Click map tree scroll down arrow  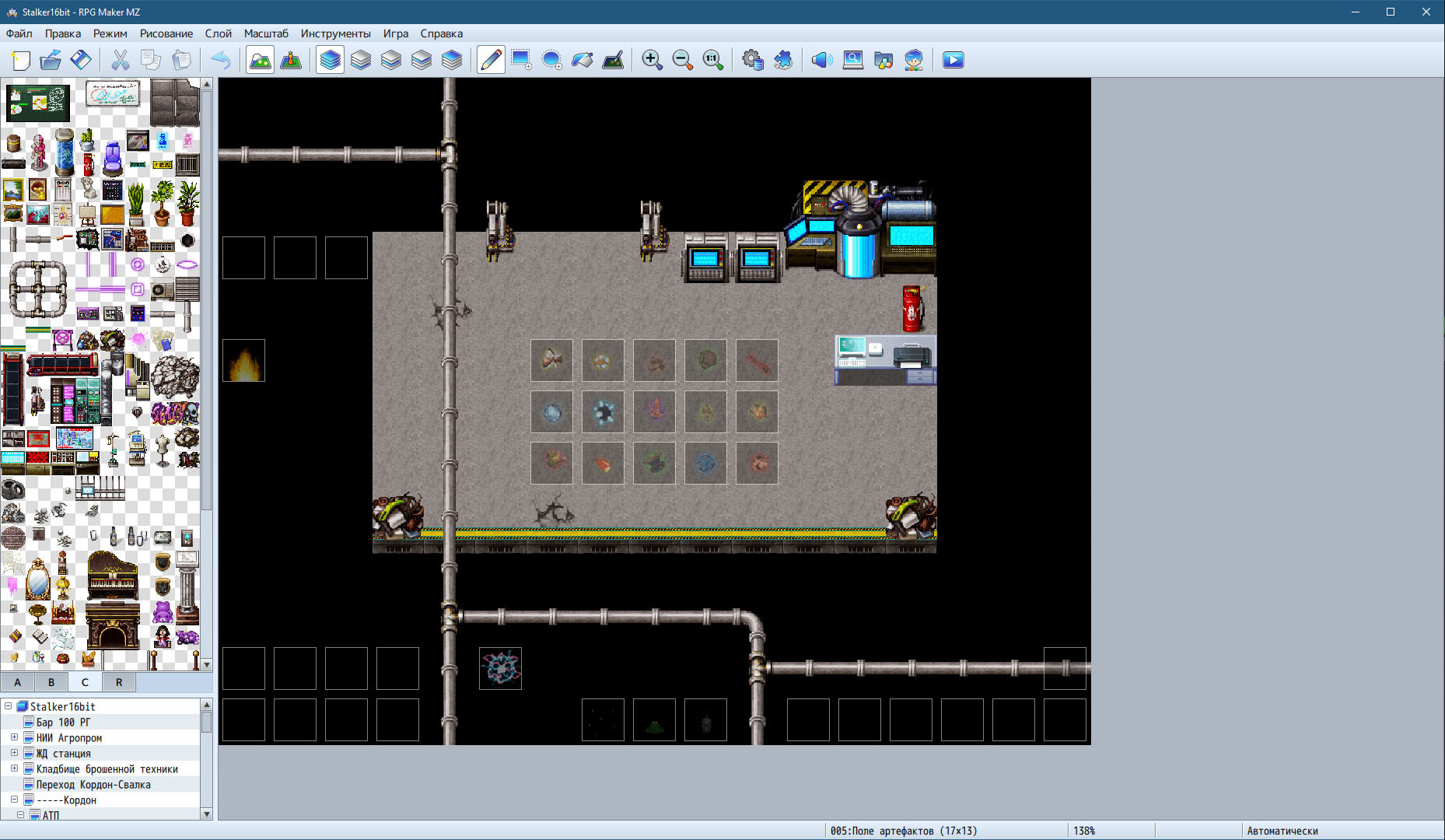tap(207, 814)
